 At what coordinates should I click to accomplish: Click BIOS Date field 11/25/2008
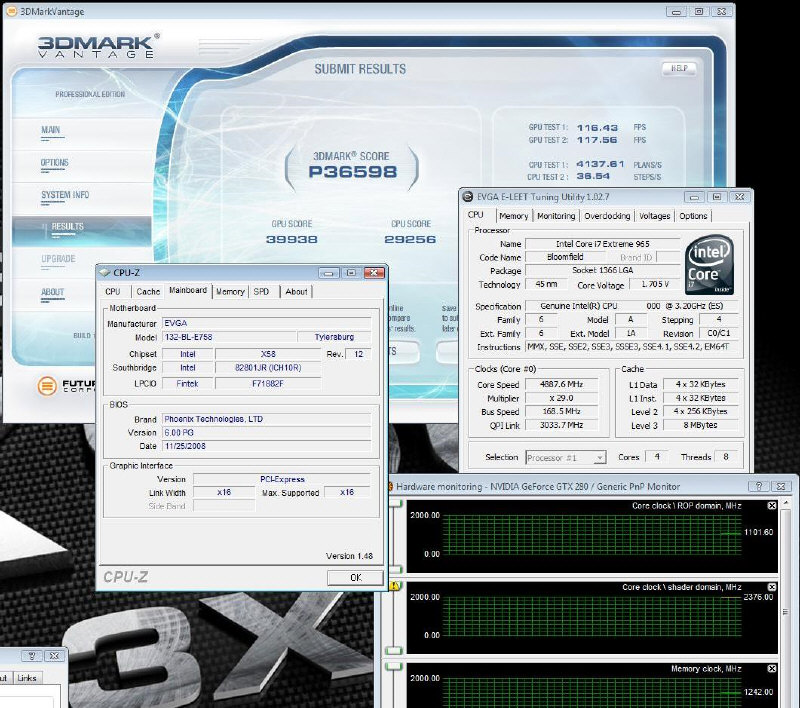(x=267, y=446)
